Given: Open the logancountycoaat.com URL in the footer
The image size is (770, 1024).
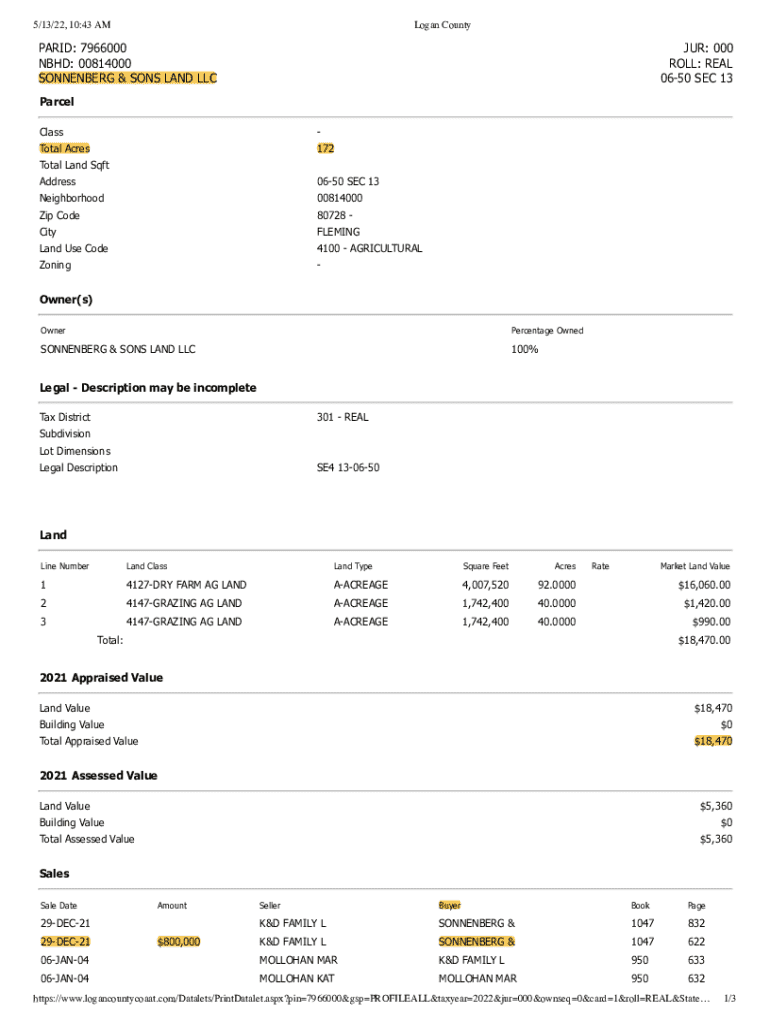Looking at the screenshot, I should (372, 999).
